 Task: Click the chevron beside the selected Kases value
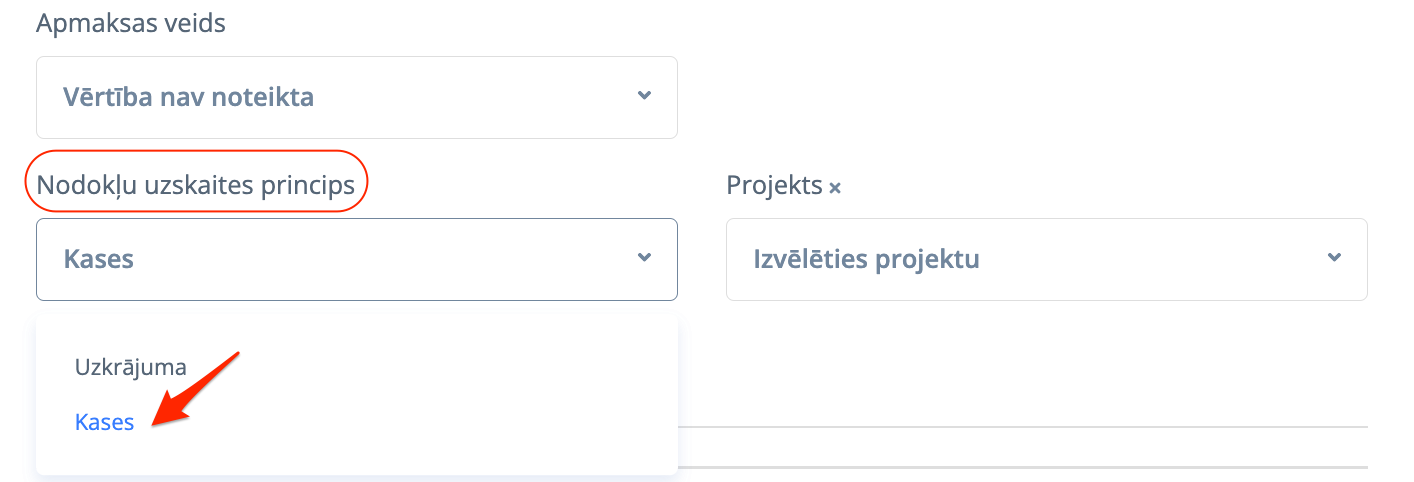pyautogui.click(x=645, y=258)
